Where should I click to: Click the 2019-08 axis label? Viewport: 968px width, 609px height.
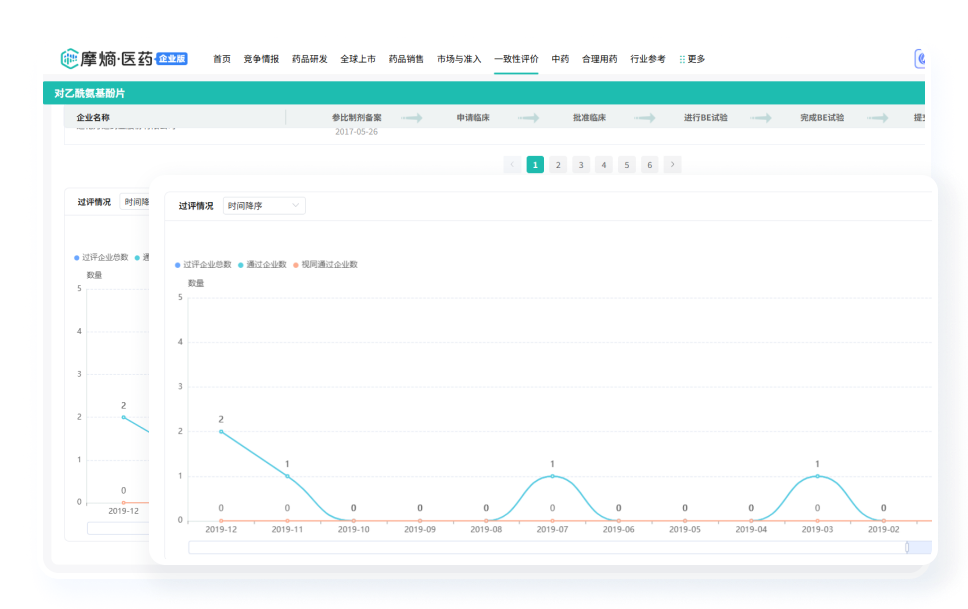pos(486,529)
